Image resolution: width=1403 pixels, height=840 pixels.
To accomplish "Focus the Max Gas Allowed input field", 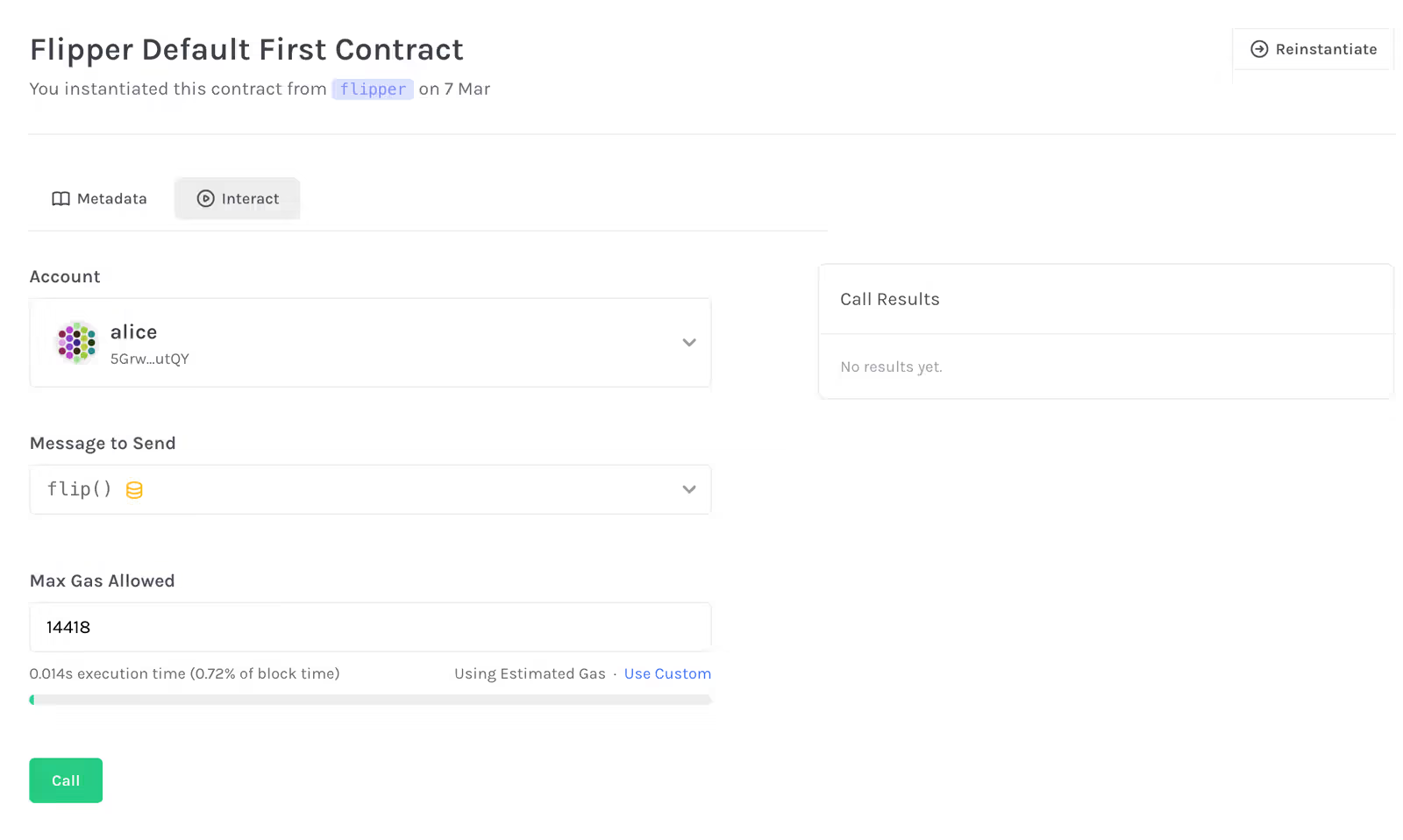I will 370,627.
